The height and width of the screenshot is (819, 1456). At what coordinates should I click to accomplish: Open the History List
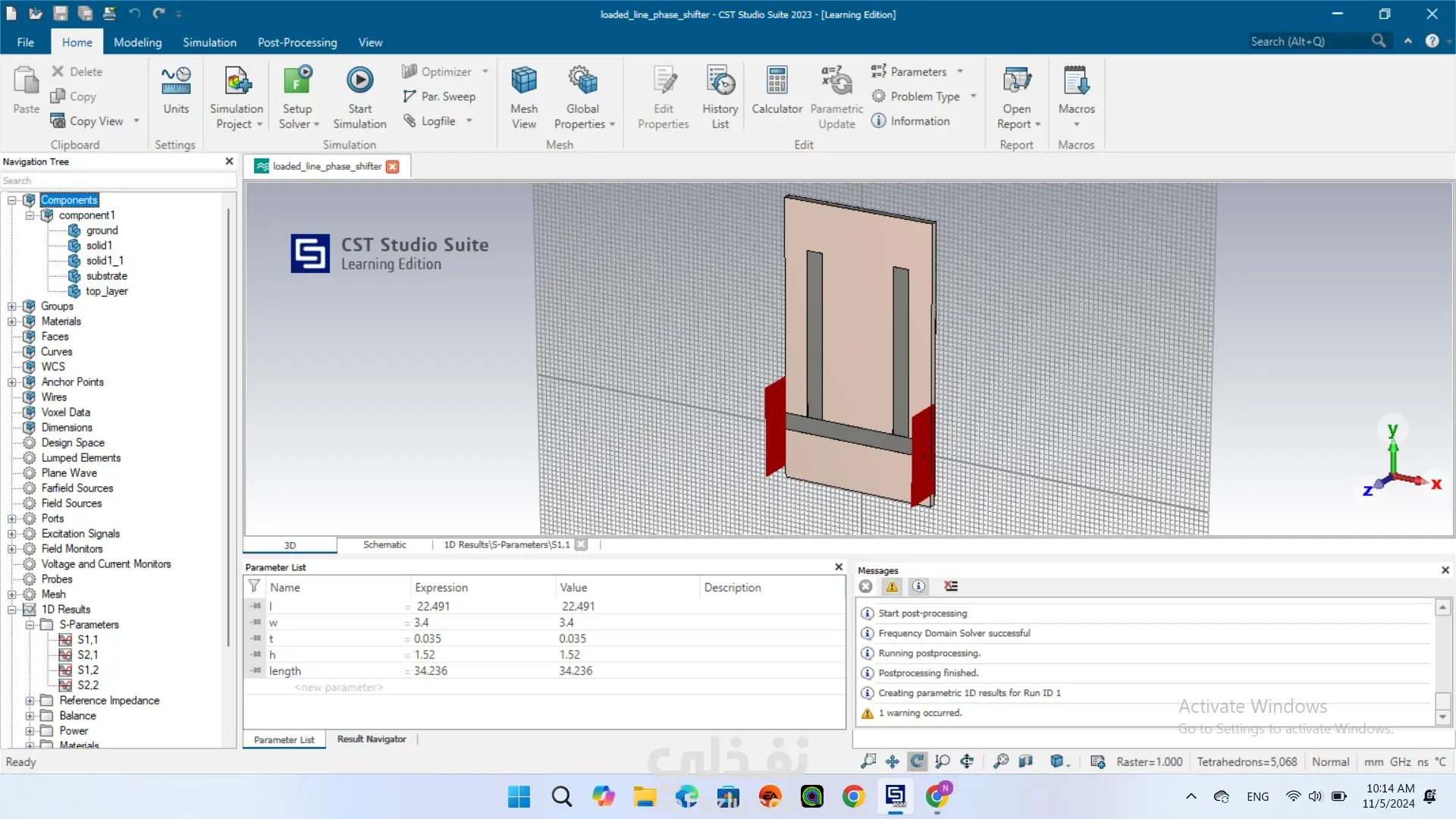click(x=720, y=98)
